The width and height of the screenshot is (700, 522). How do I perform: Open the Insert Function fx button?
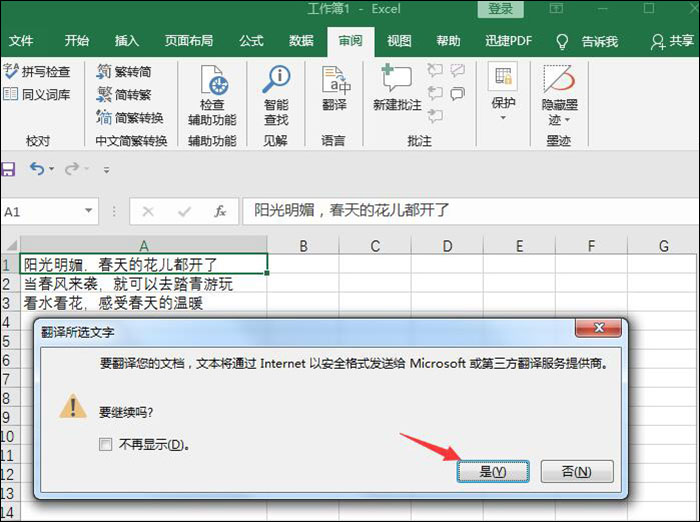(x=220, y=211)
